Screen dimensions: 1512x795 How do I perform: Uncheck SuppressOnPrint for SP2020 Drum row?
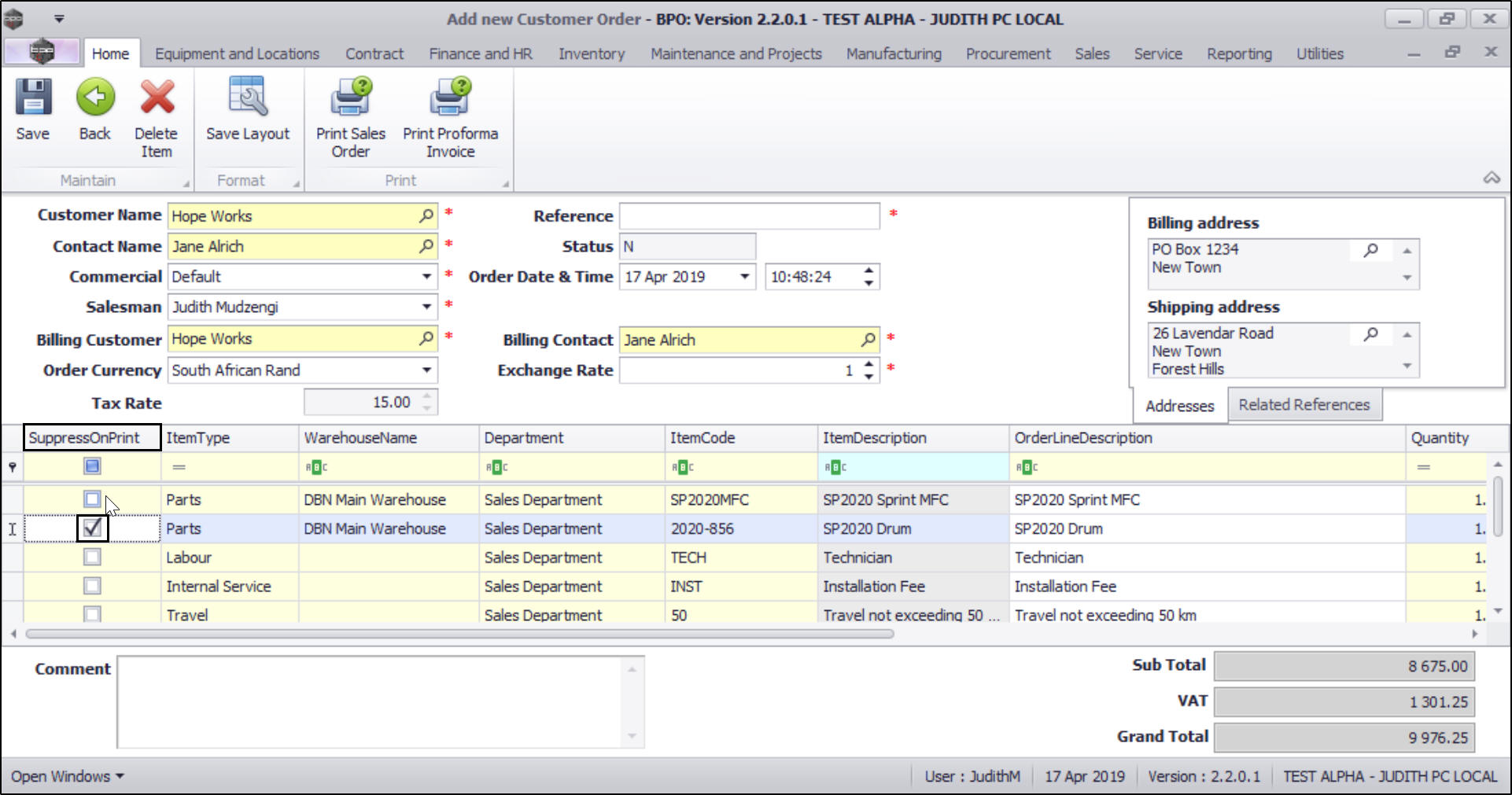92,528
